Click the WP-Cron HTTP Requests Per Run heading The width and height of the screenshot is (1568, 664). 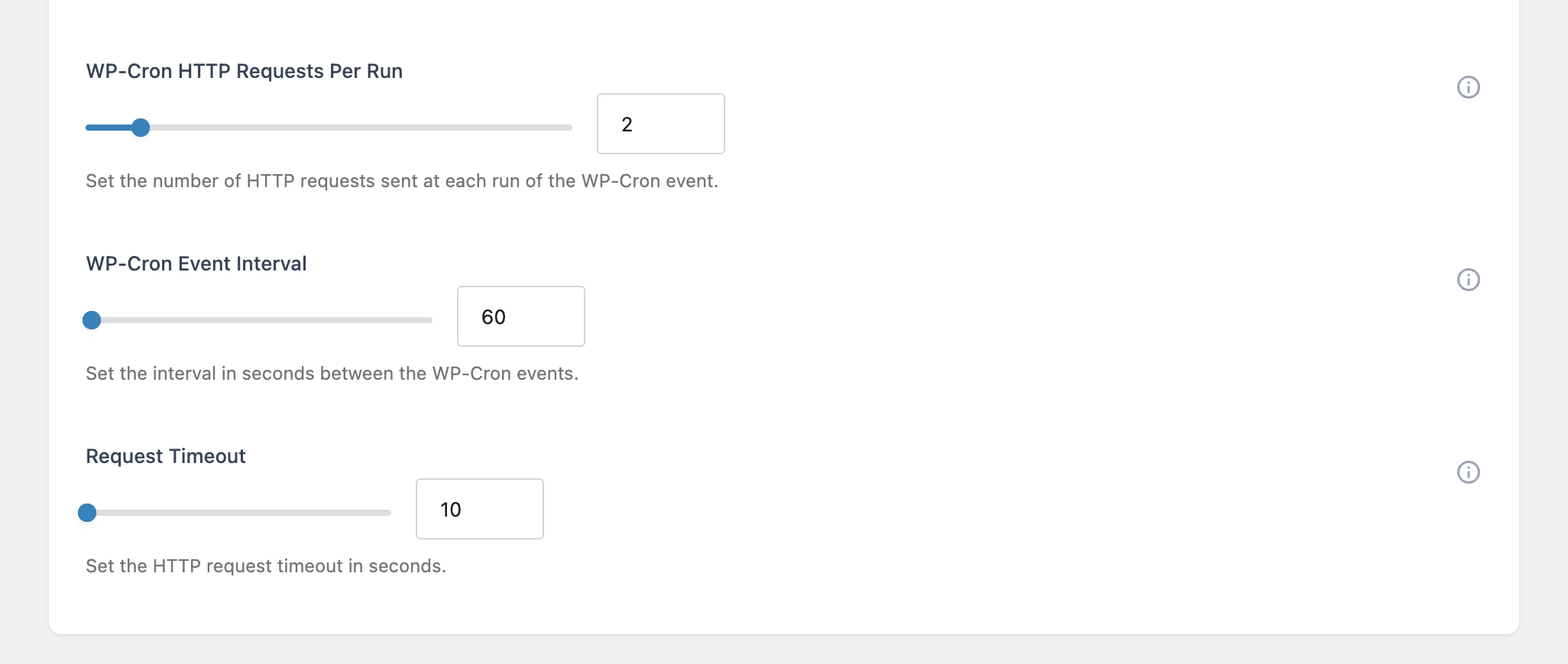[245, 71]
